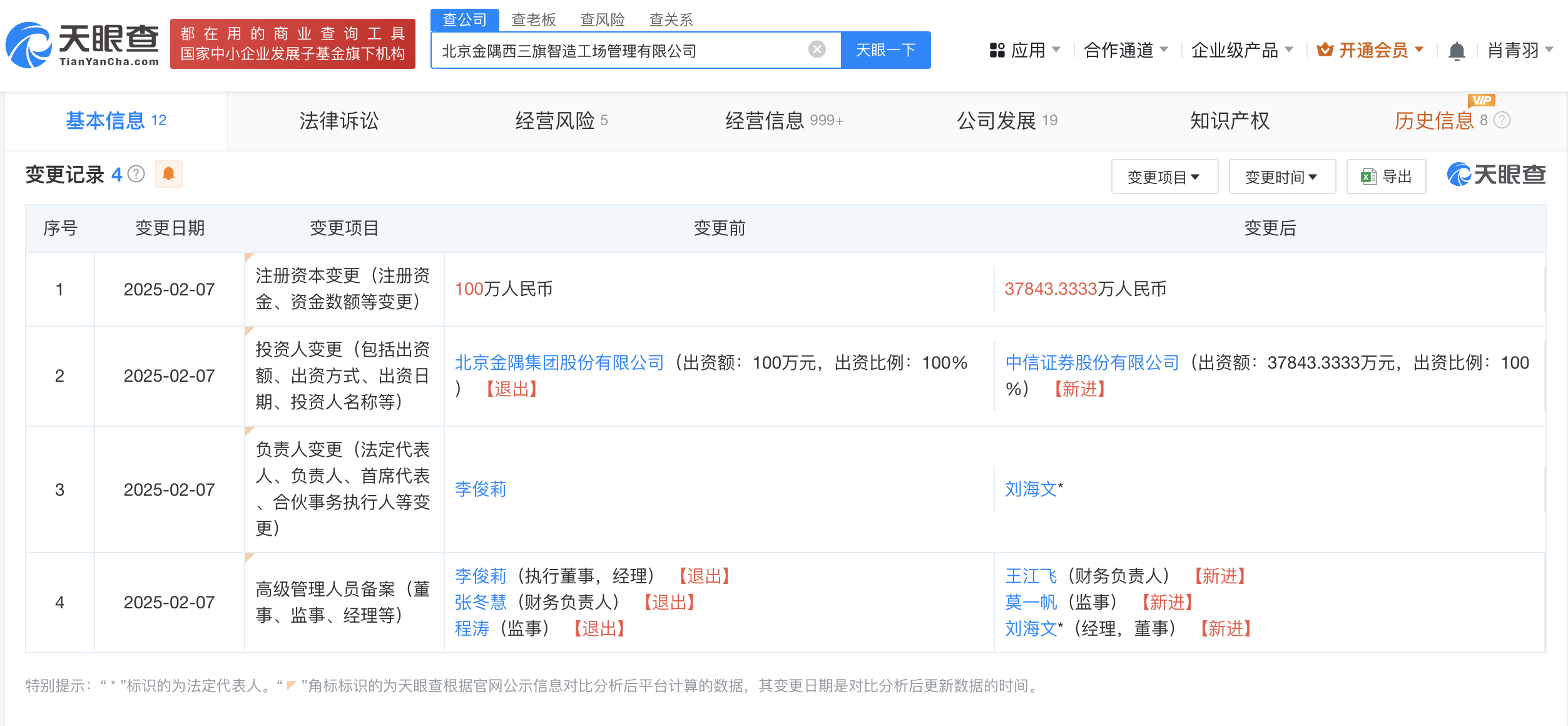Expand the 企业级产品 menu
This screenshot has width=1568, height=726.
click(1242, 50)
